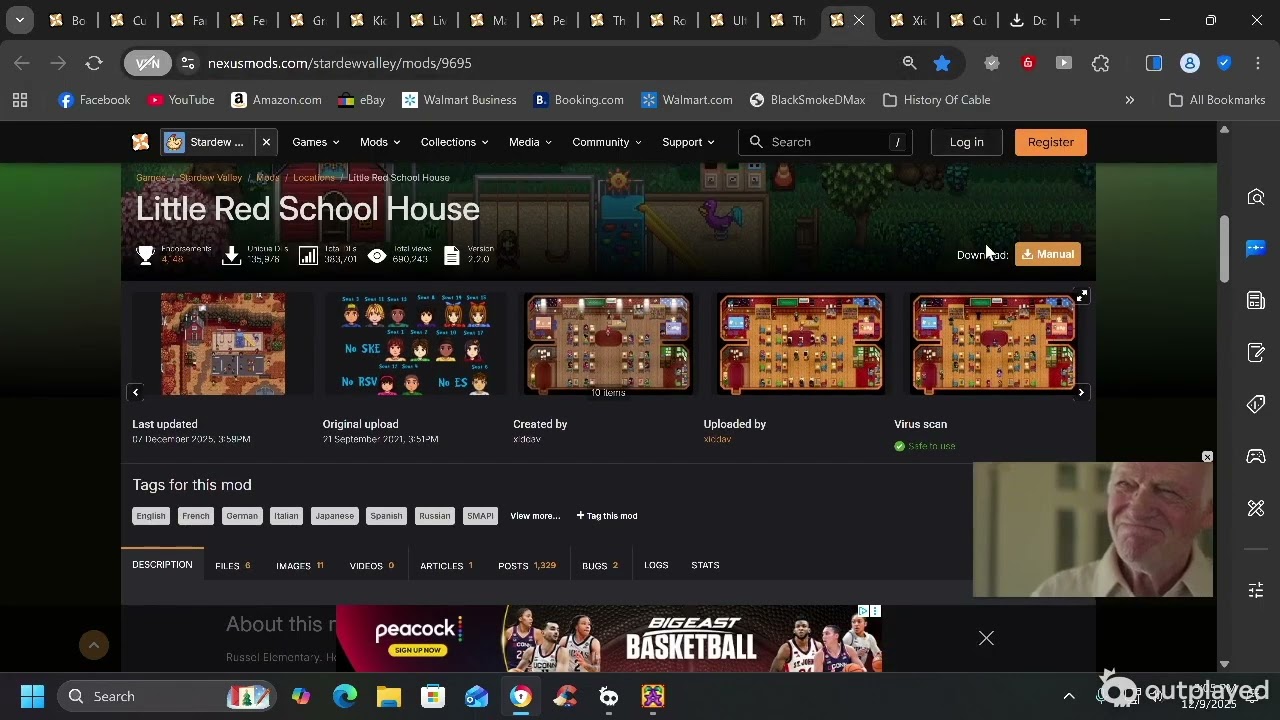
Task: Open the apps grid in bookmarks bar
Action: click(x=20, y=100)
